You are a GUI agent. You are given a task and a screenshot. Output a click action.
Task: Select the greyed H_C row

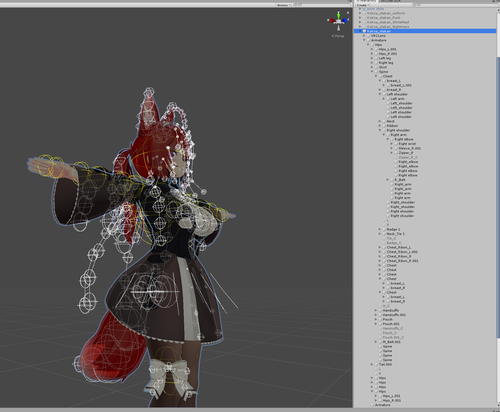pos(425,306)
